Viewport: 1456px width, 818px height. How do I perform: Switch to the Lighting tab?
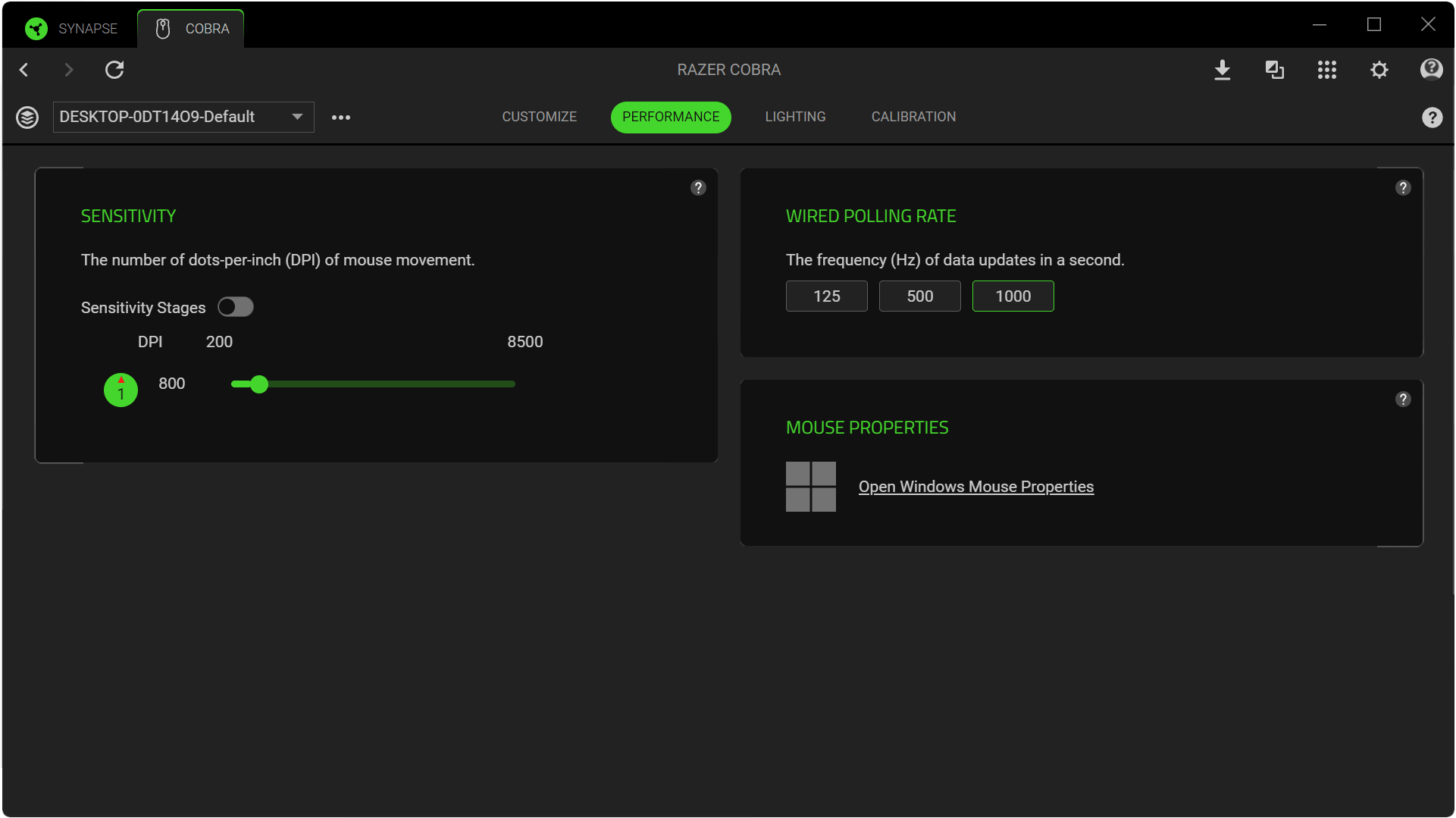(795, 117)
